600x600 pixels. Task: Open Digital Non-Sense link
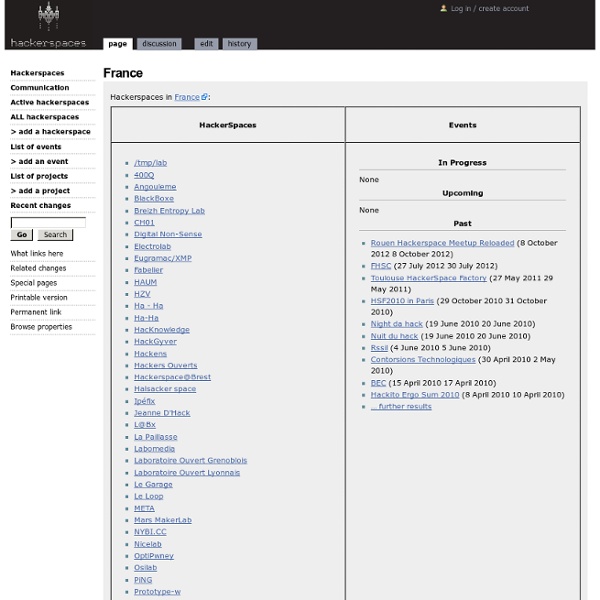168,234
